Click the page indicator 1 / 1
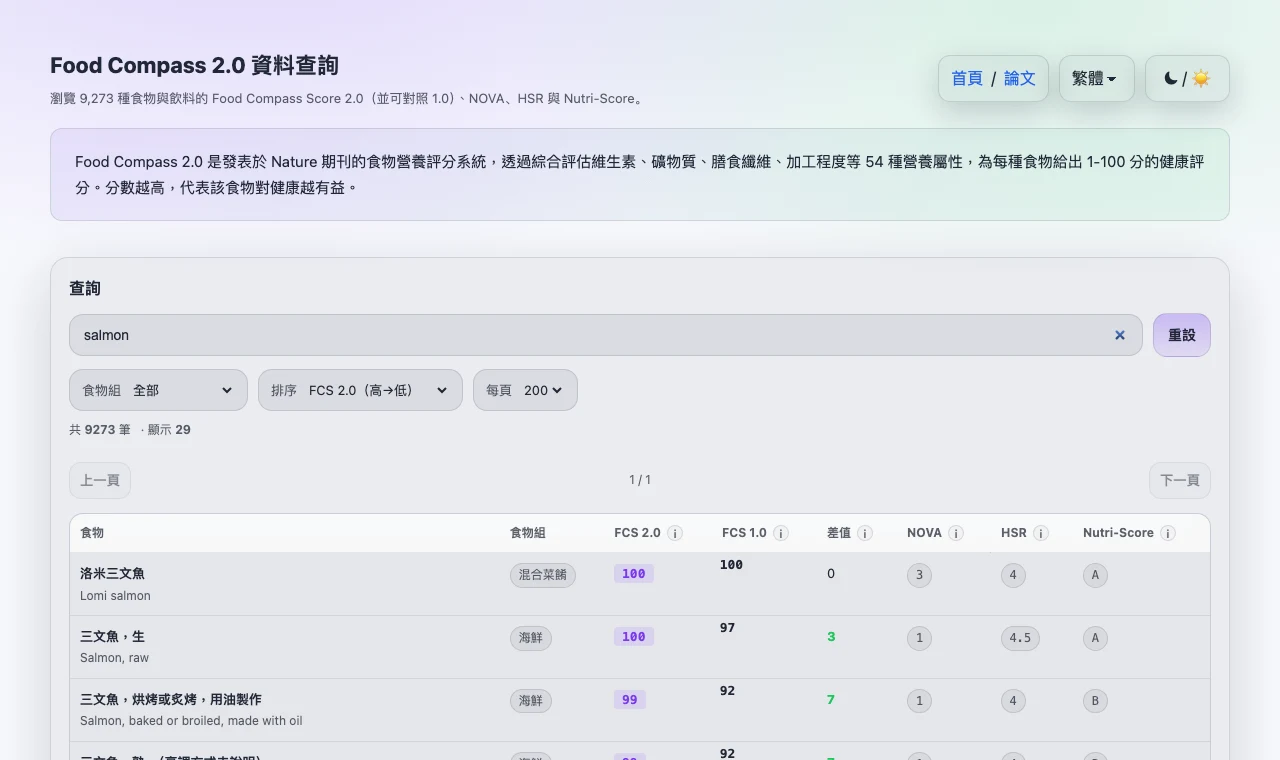1280x760 pixels. pyautogui.click(x=640, y=480)
